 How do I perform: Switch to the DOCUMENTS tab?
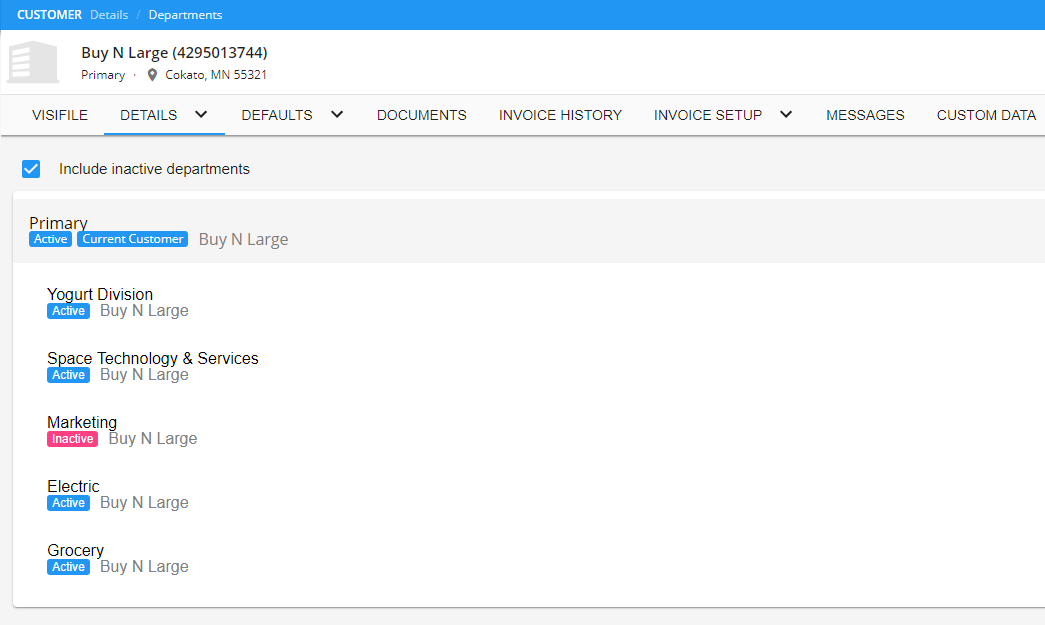[422, 115]
